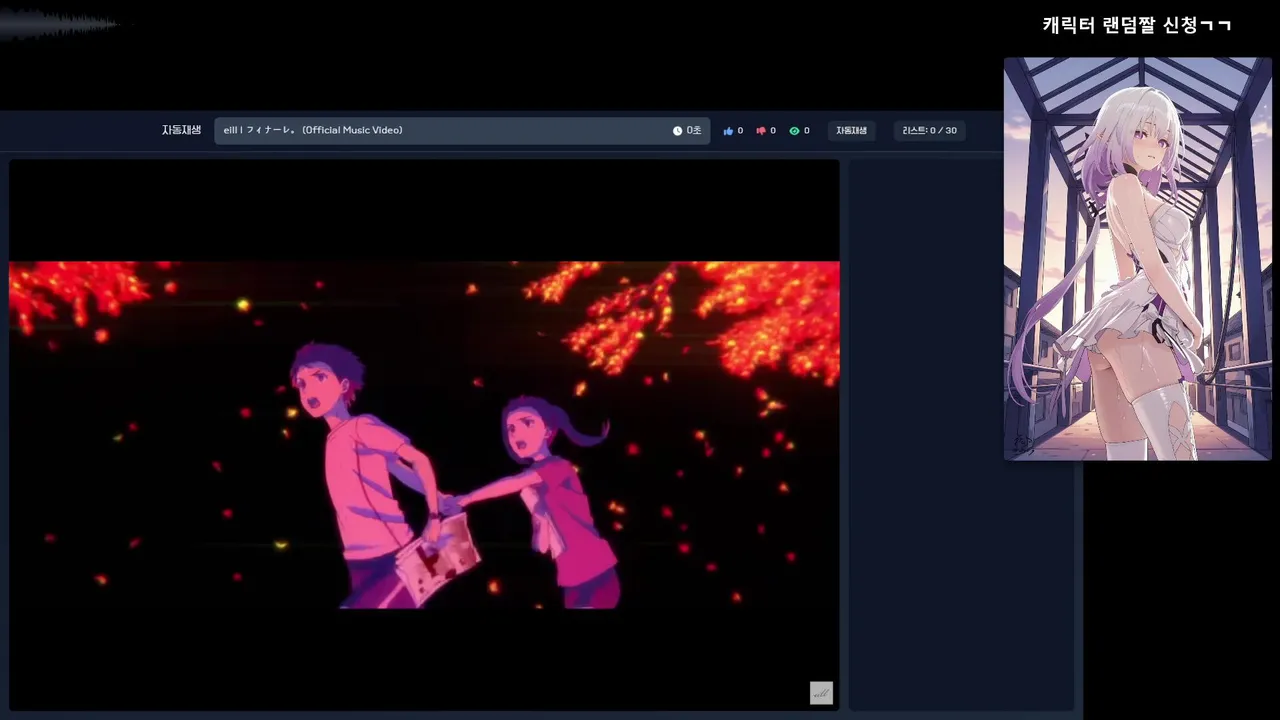Click the 캐릭터 랜덤짤 신청ㄱㄱ caption text
1280x720 pixels.
point(1137,25)
